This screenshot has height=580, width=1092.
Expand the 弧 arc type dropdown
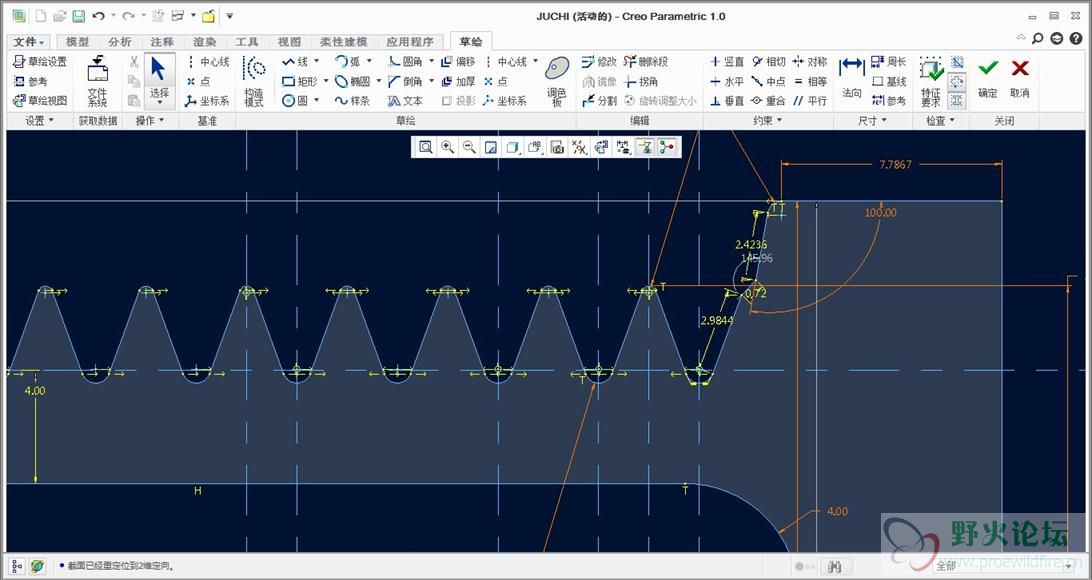pyautogui.click(x=369, y=61)
